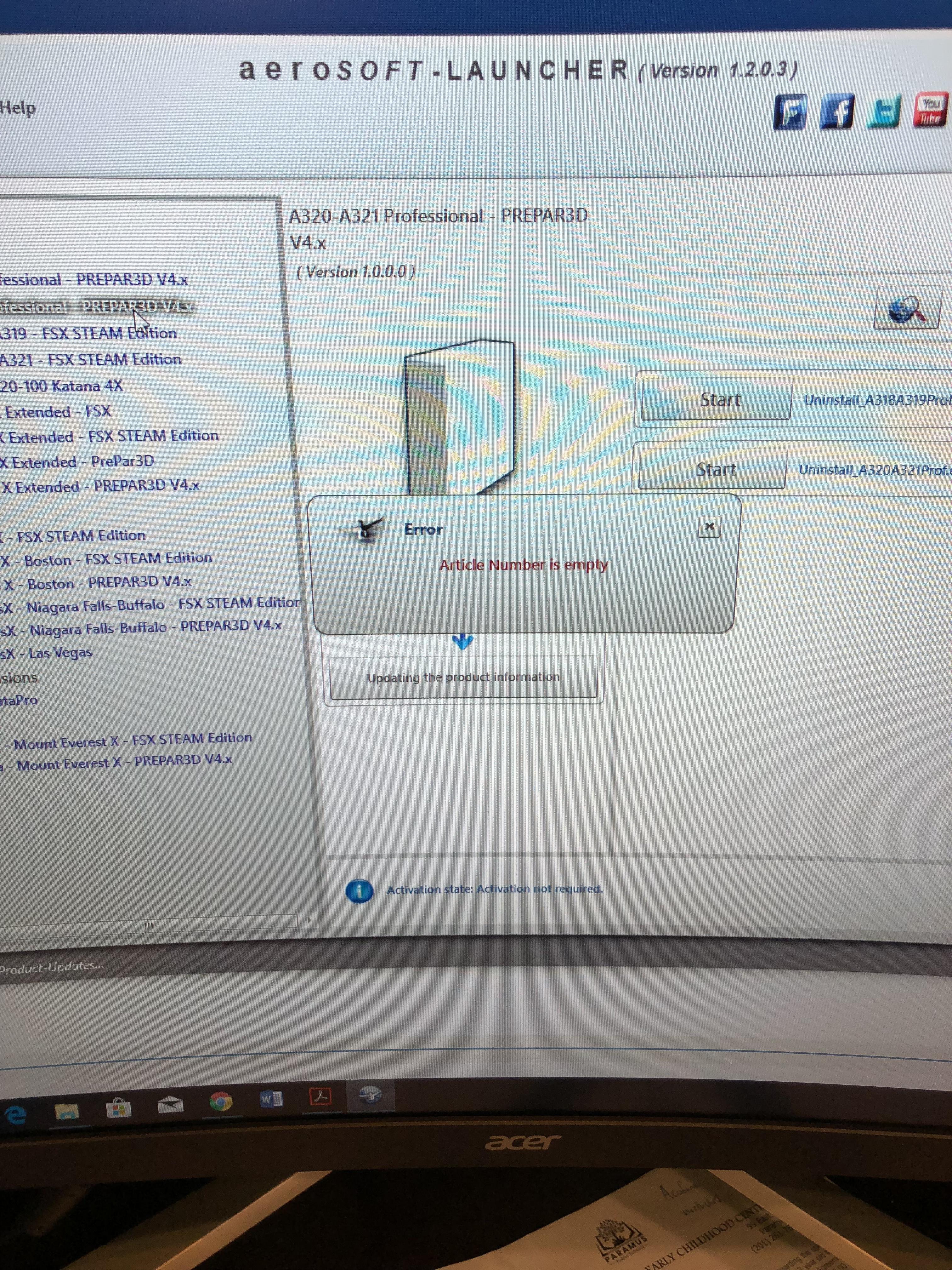
Task: Select the highlighted Professional - PREPAR3D V4.x row
Action: 96,306
